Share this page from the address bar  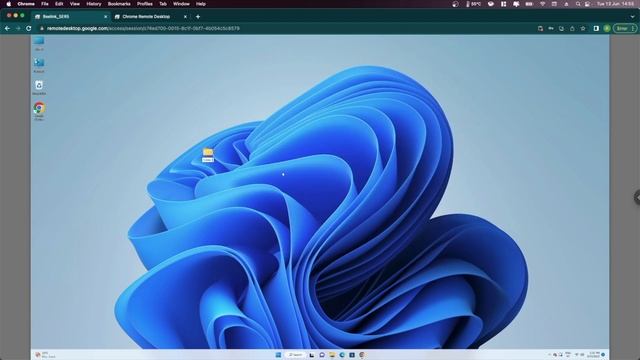coord(572,28)
